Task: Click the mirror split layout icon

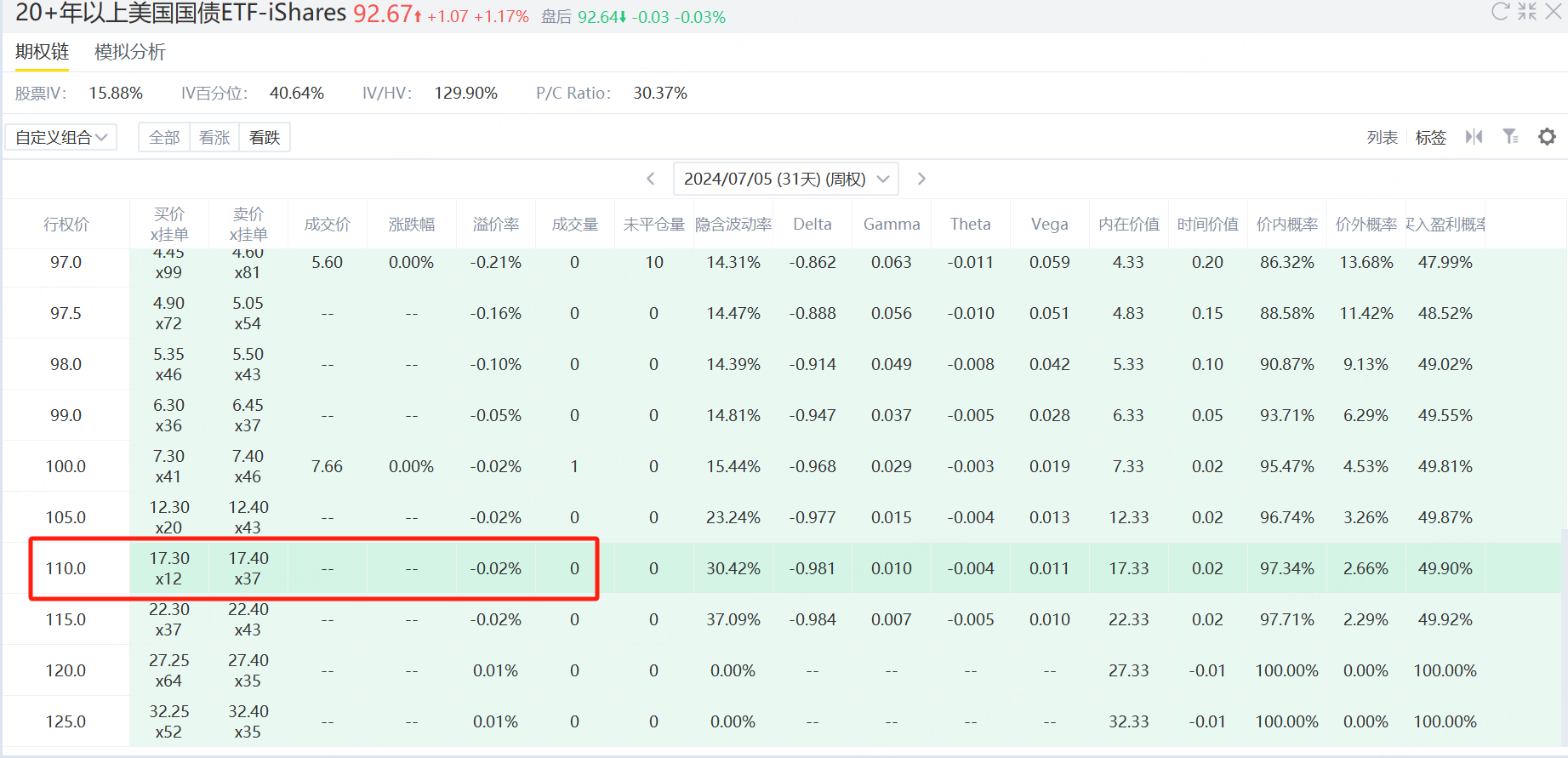Action: pyautogui.click(x=1474, y=137)
